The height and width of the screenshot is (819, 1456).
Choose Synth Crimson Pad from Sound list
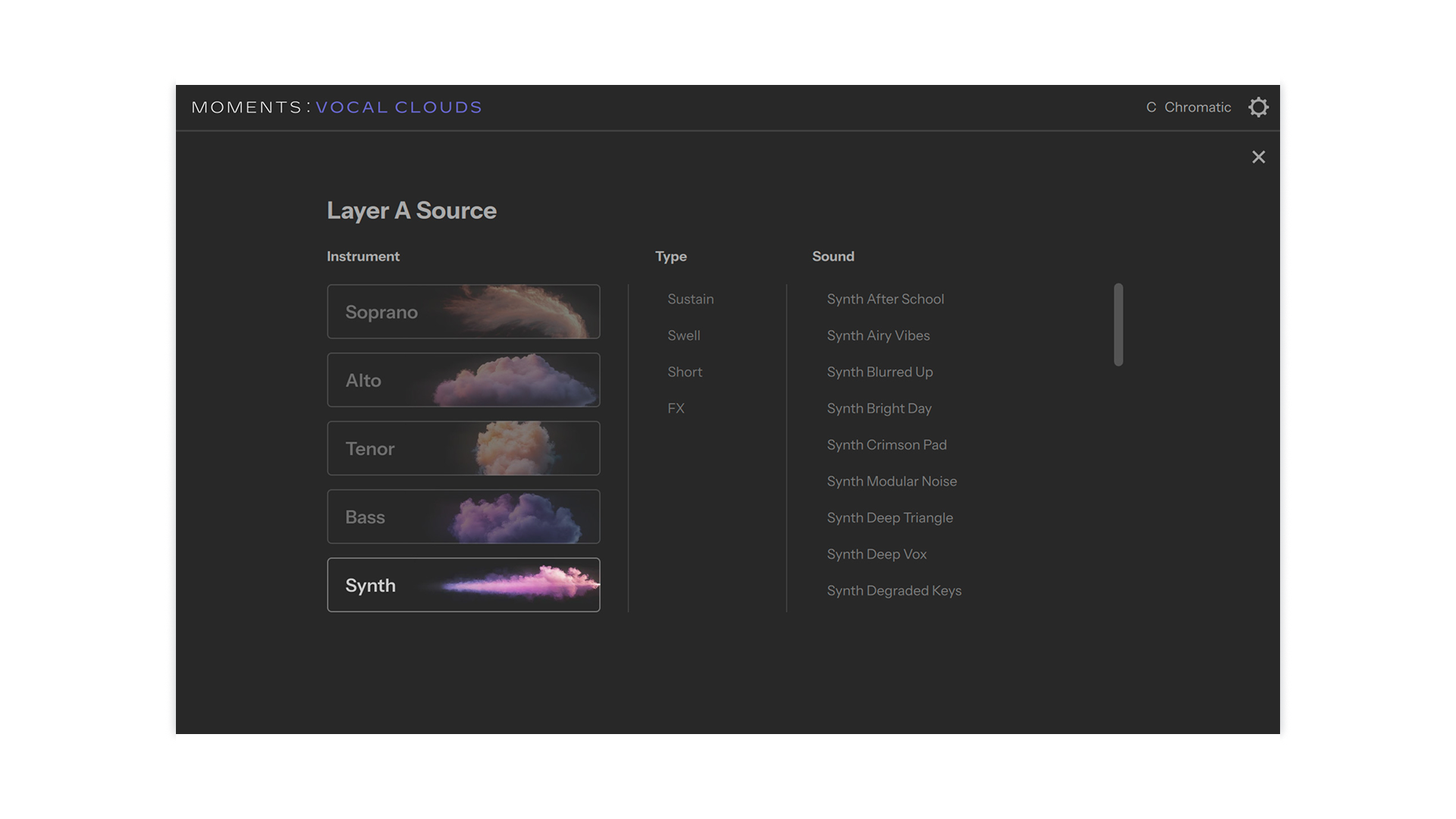click(x=886, y=444)
